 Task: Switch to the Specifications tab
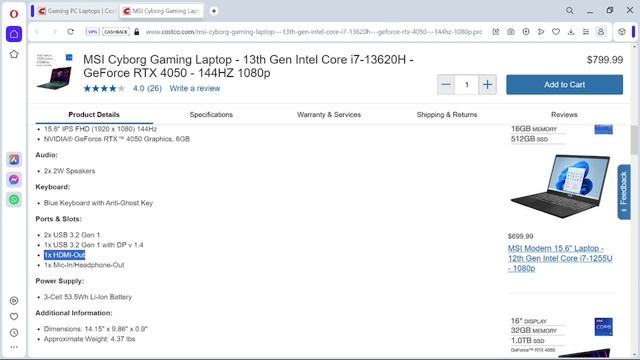211,115
